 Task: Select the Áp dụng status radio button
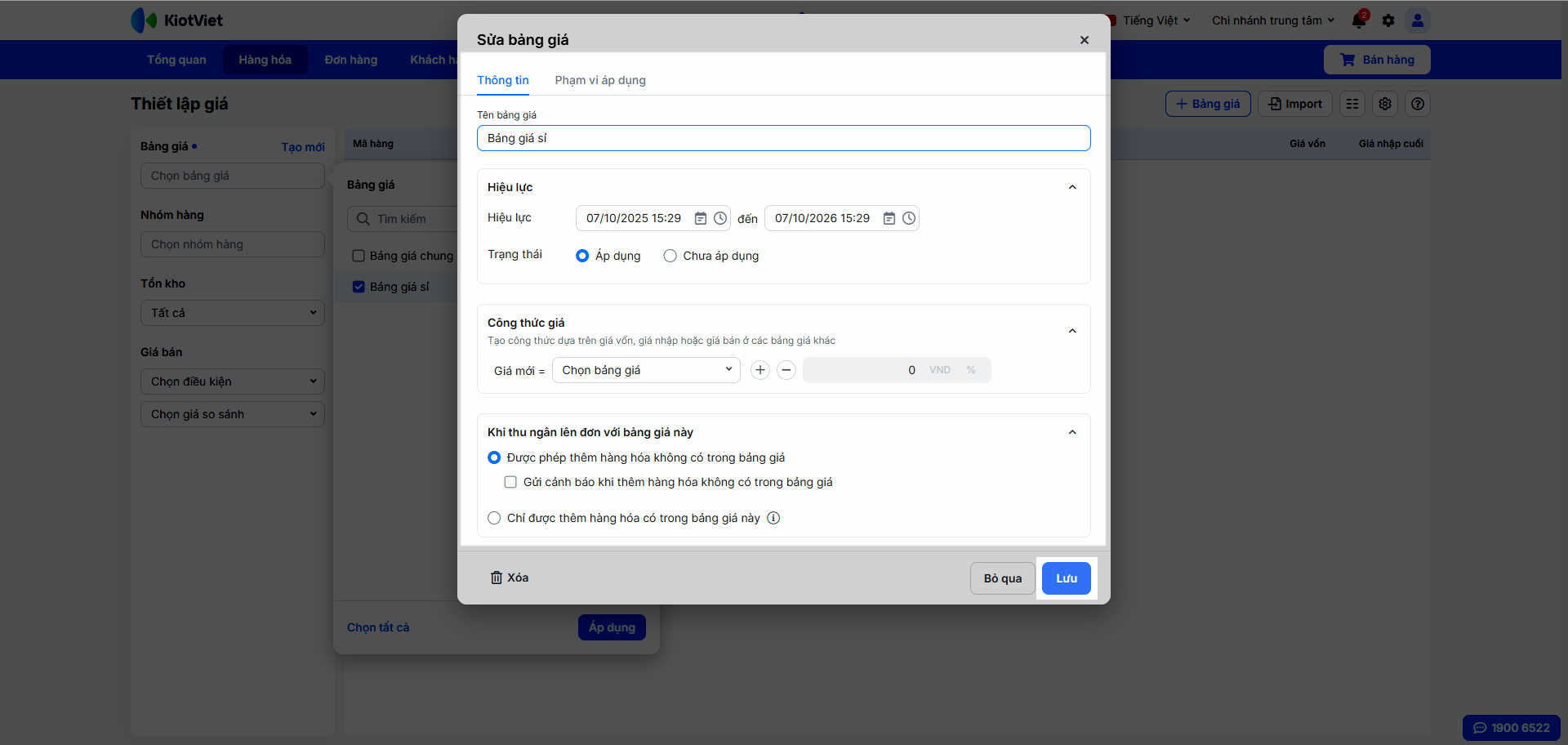point(582,256)
